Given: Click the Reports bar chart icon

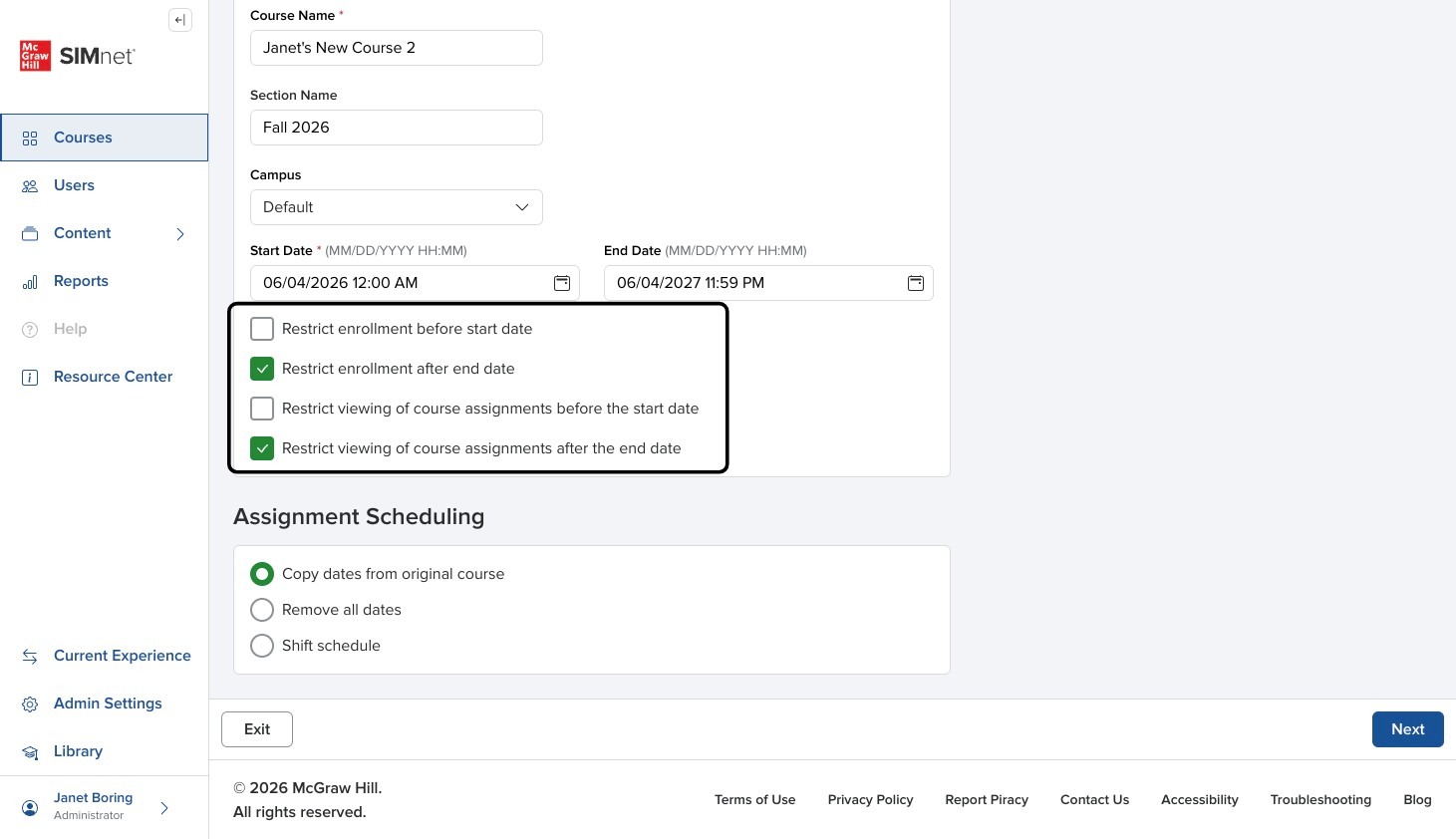Looking at the screenshot, I should click(x=30, y=282).
